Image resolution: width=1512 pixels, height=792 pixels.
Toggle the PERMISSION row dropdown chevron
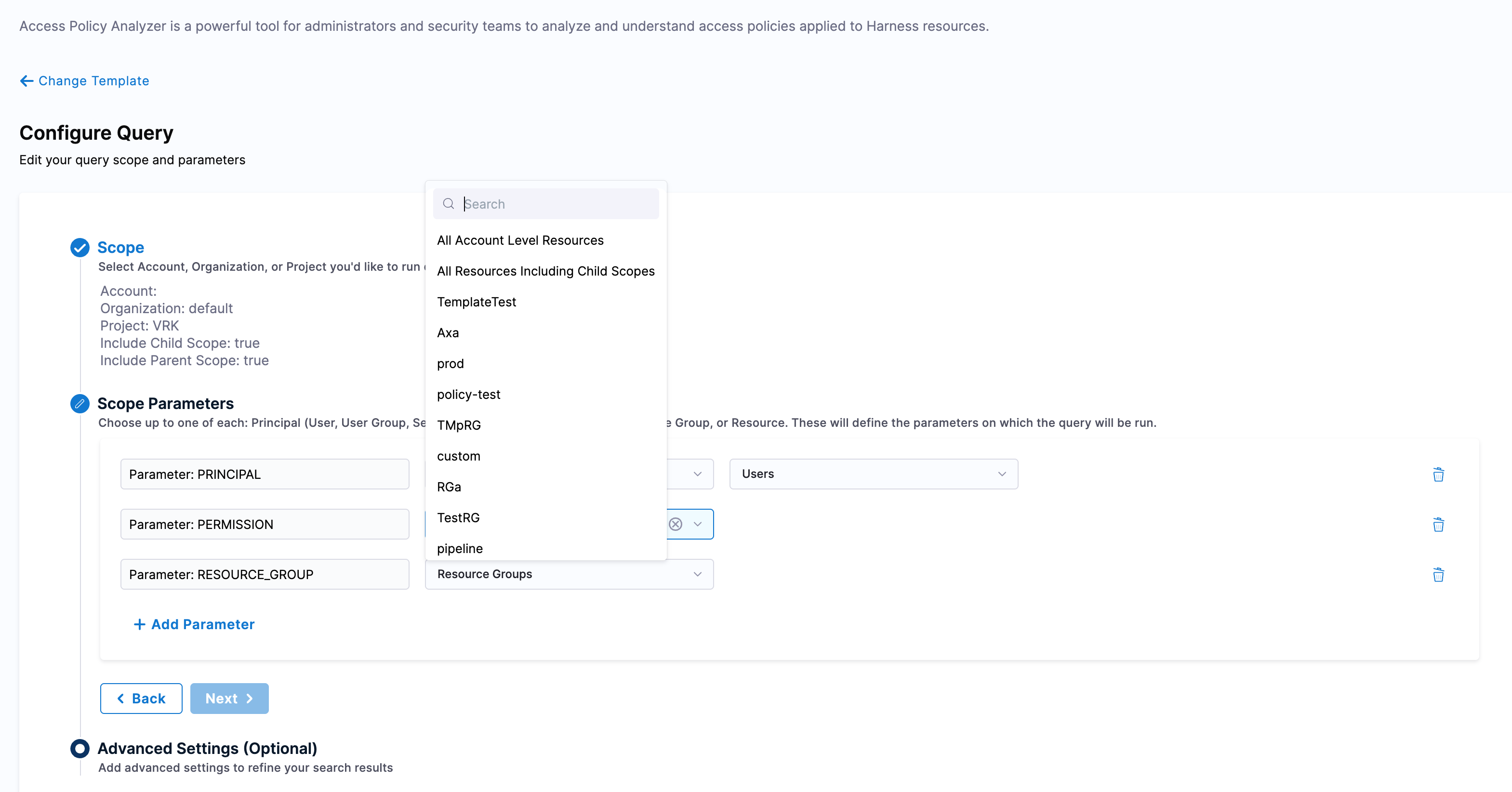click(698, 524)
